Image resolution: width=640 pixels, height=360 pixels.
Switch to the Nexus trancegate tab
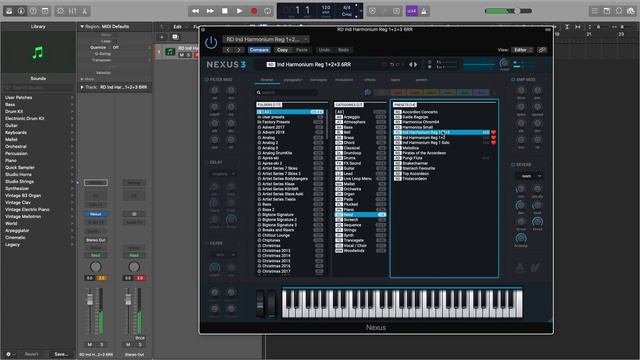[318, 80]
